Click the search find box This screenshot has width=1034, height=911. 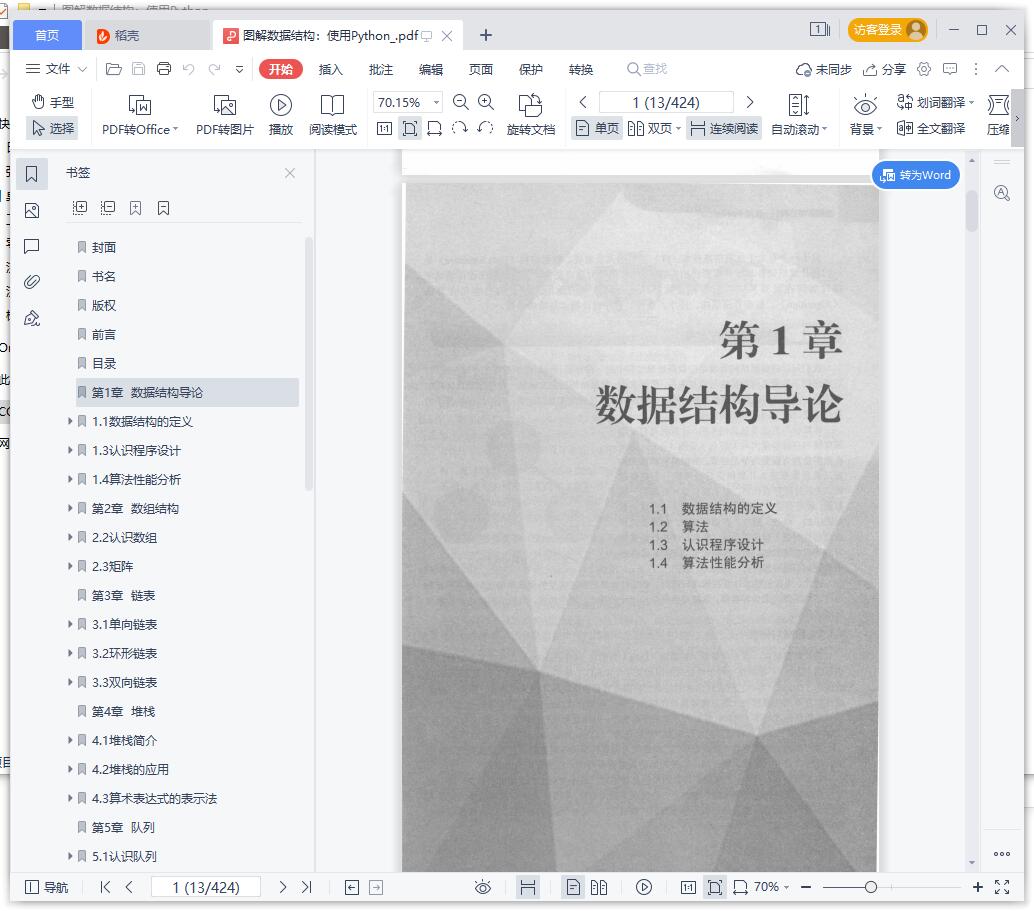coord(647,69)
